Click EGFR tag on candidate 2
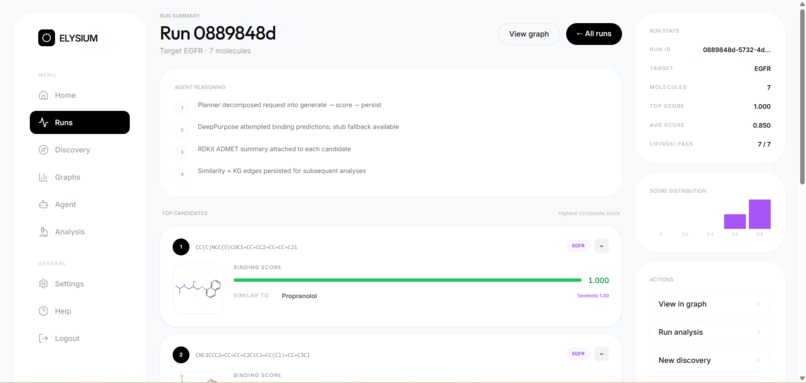806x383 pixels. 578,354
